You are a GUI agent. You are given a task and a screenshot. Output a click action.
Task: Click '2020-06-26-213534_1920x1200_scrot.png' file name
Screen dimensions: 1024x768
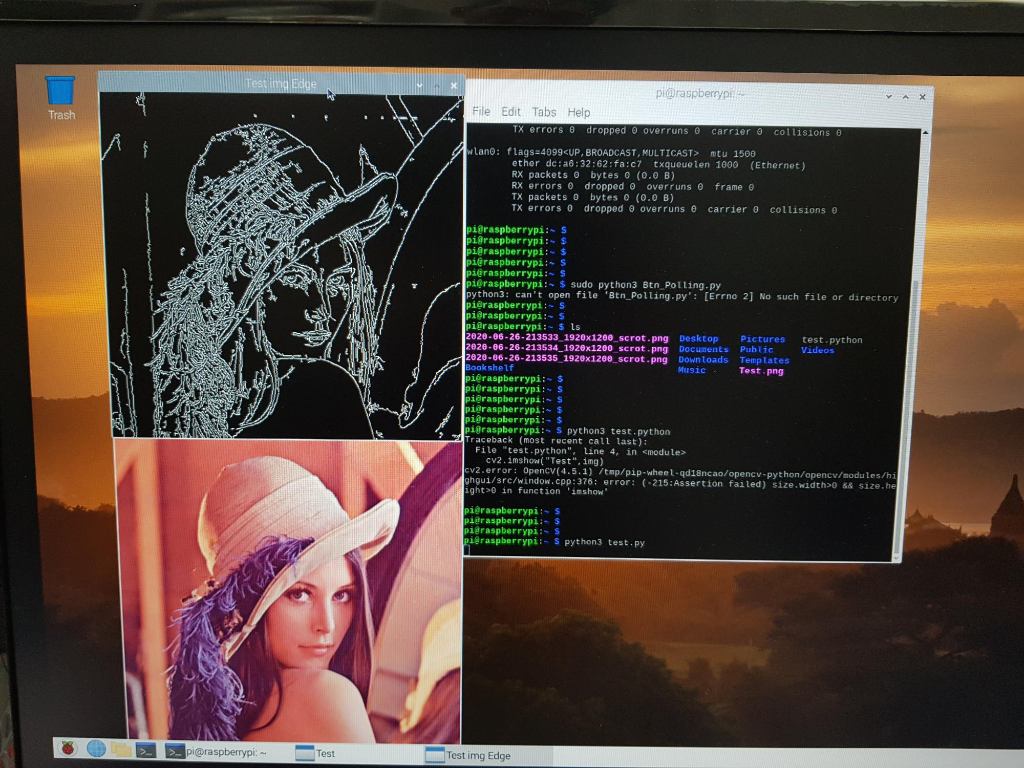567,349
